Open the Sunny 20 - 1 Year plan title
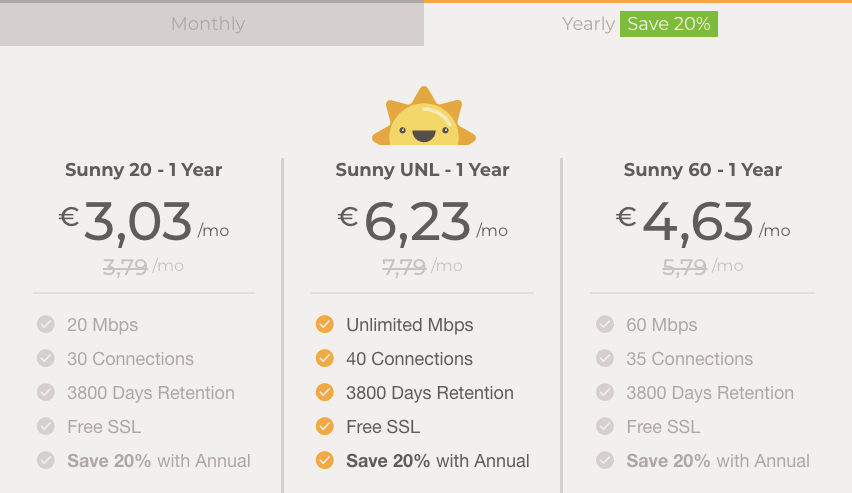Screen dimensions: 852x493 tap(143, 170)
